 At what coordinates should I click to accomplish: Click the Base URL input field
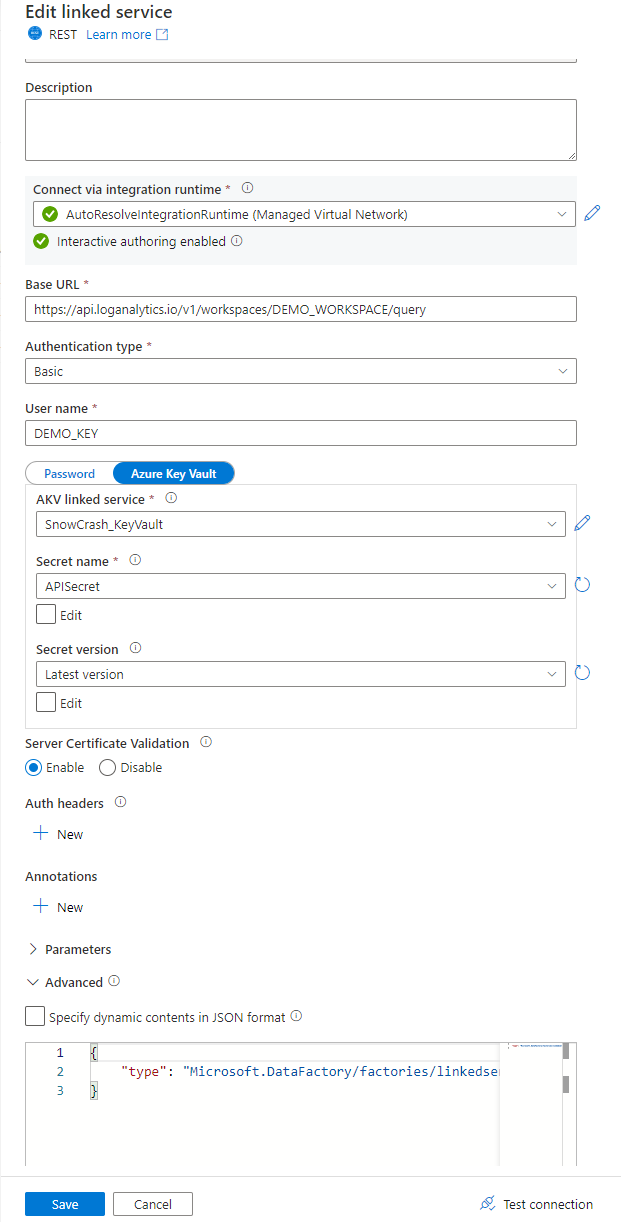[301, 309]
